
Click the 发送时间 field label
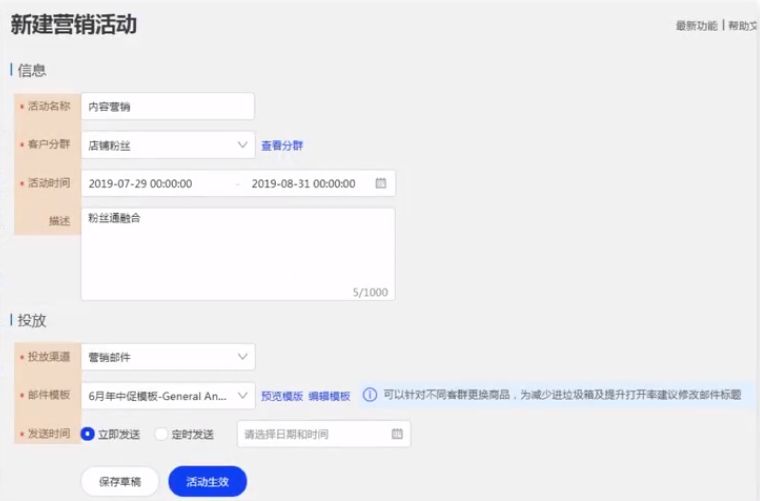tap(48, 433)
